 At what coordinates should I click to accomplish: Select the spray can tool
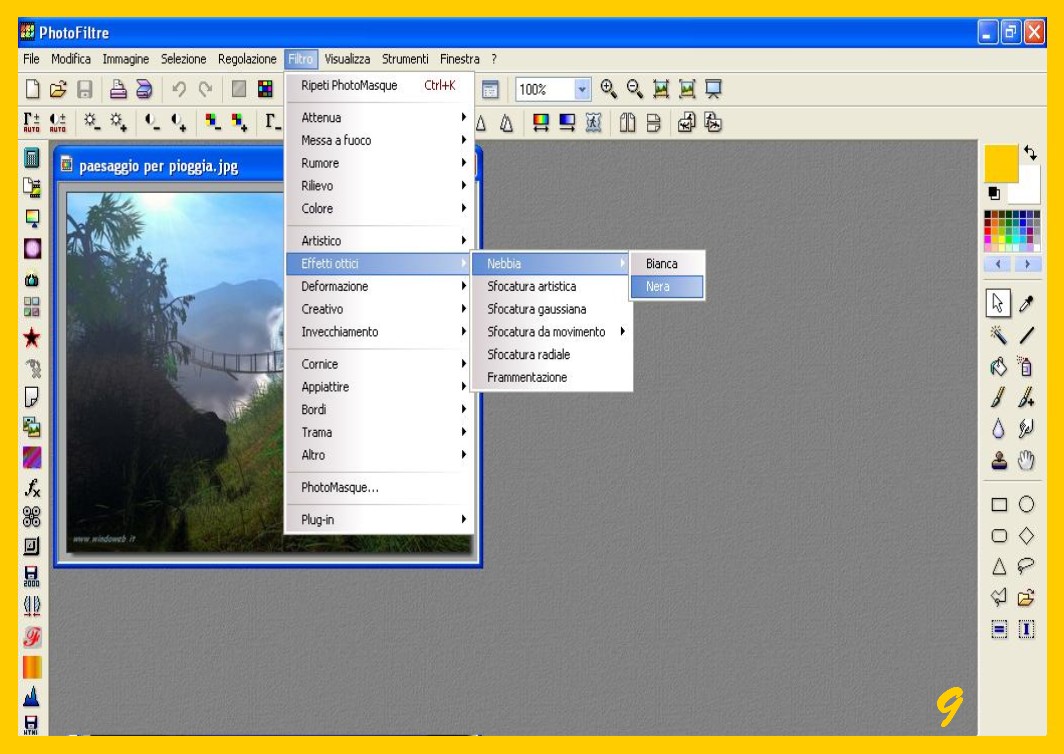pyautogui.click(x=1026, y=367)
